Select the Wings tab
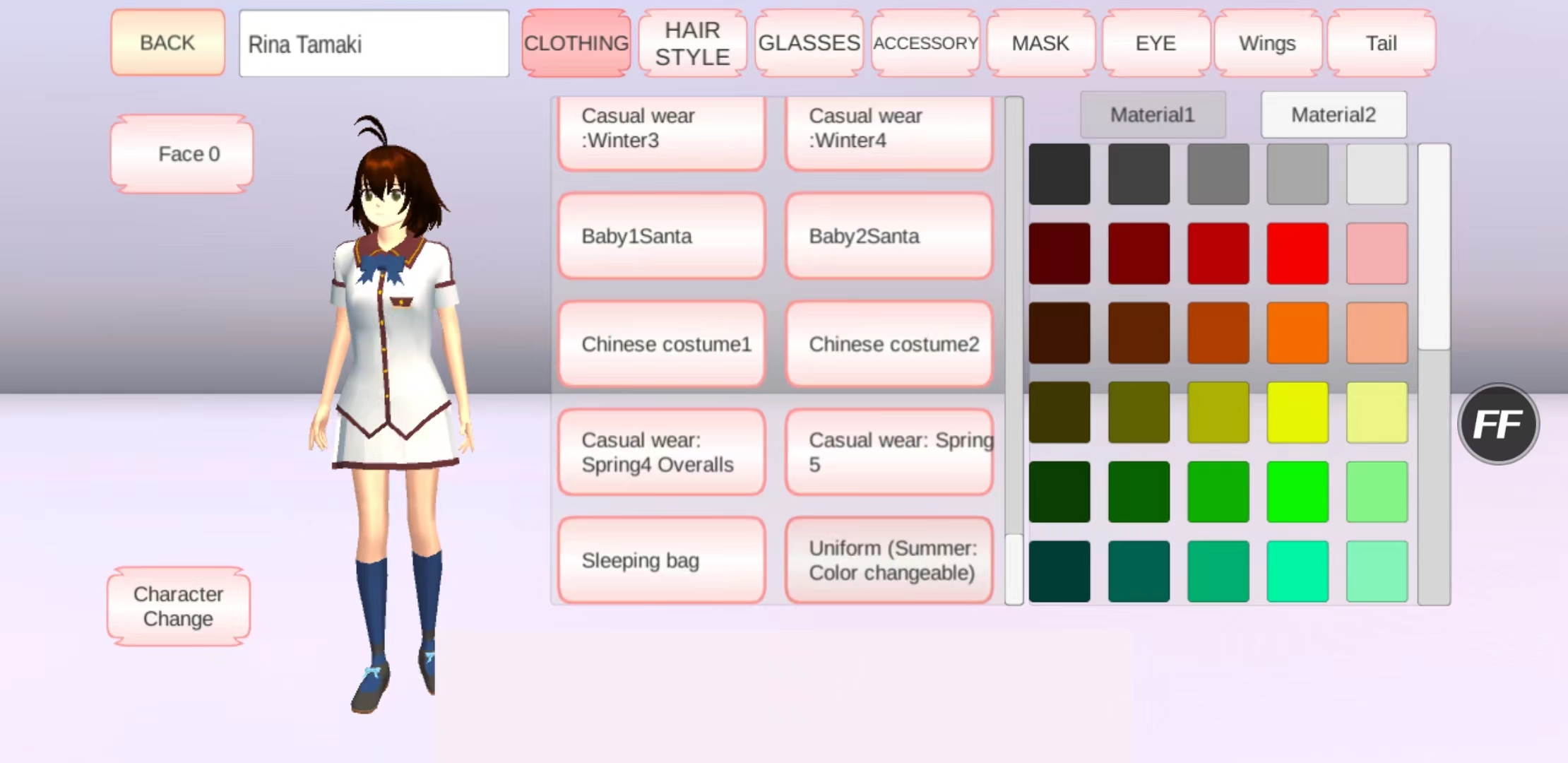 (x=1267, y=43)
